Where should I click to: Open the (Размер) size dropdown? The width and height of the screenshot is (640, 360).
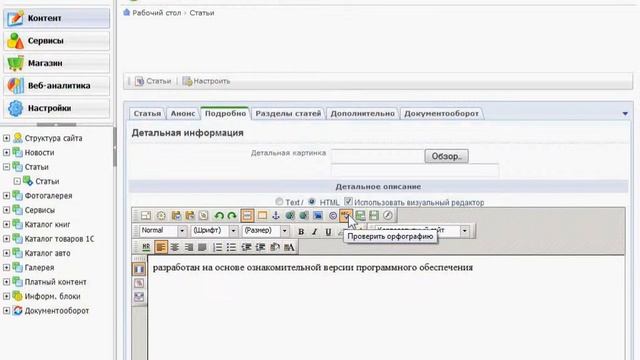[284, 231]
